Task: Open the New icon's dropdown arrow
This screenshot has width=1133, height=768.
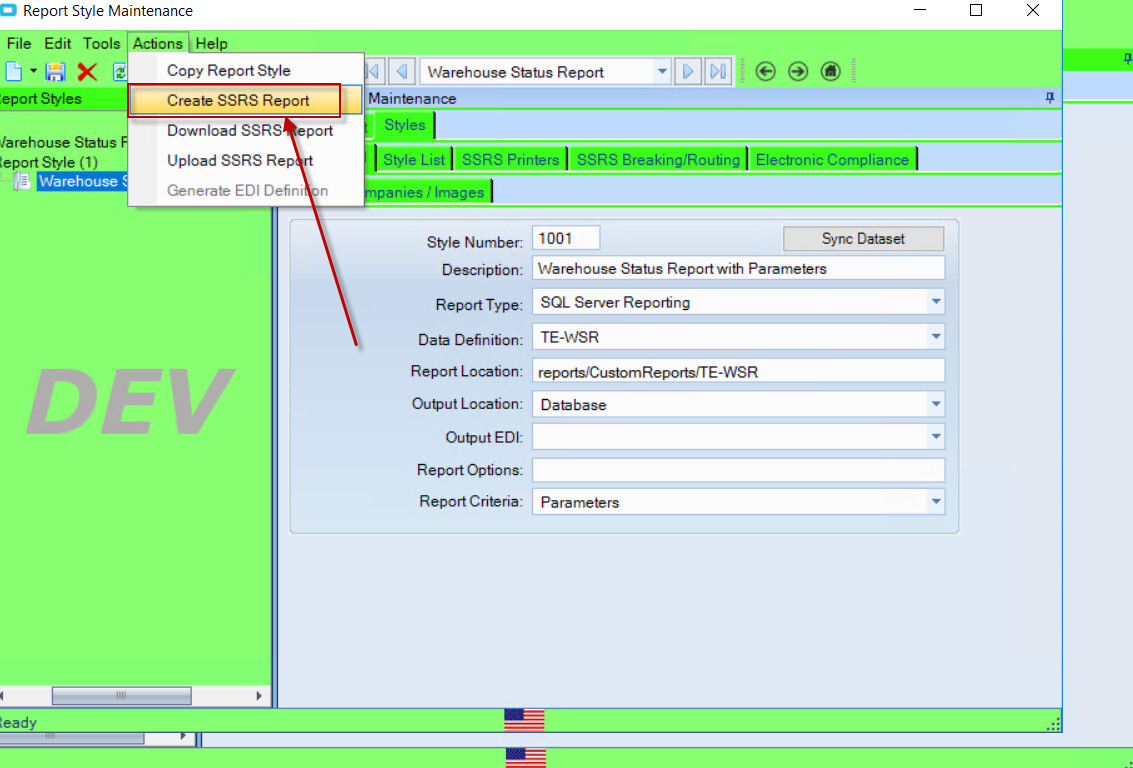Action: tap(33, 72)
